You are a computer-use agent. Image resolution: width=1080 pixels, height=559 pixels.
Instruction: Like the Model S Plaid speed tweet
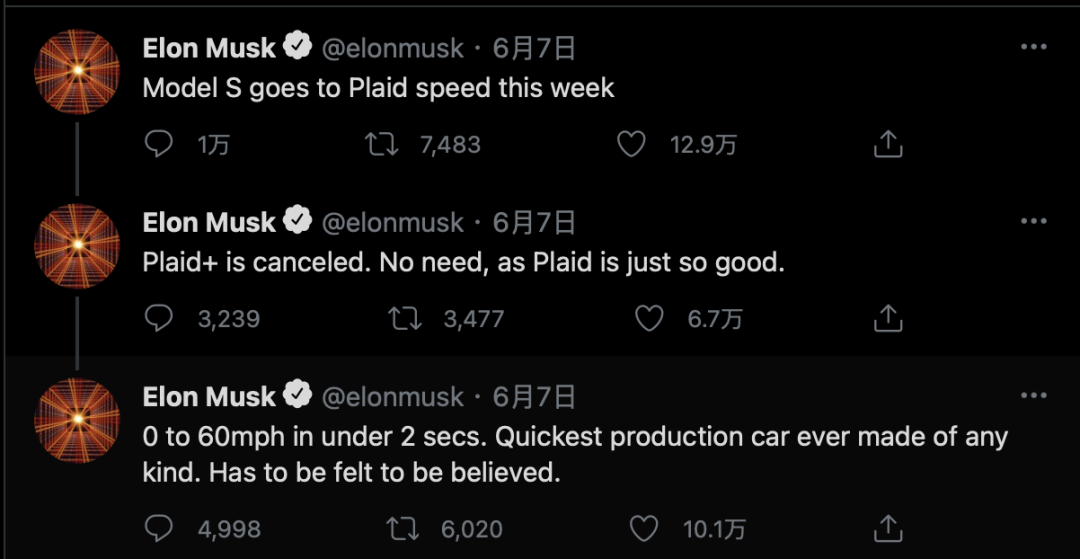tap(631, 145)
